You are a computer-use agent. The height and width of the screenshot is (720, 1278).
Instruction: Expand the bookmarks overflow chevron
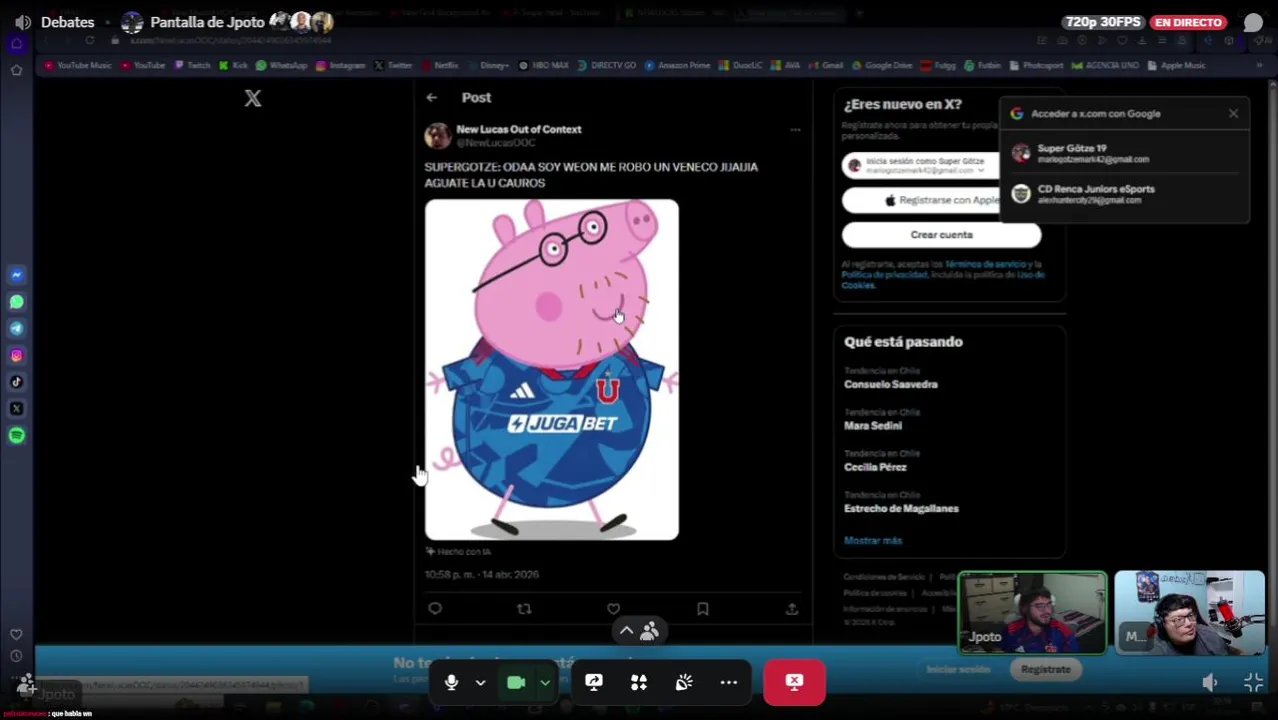(1260, 66)
